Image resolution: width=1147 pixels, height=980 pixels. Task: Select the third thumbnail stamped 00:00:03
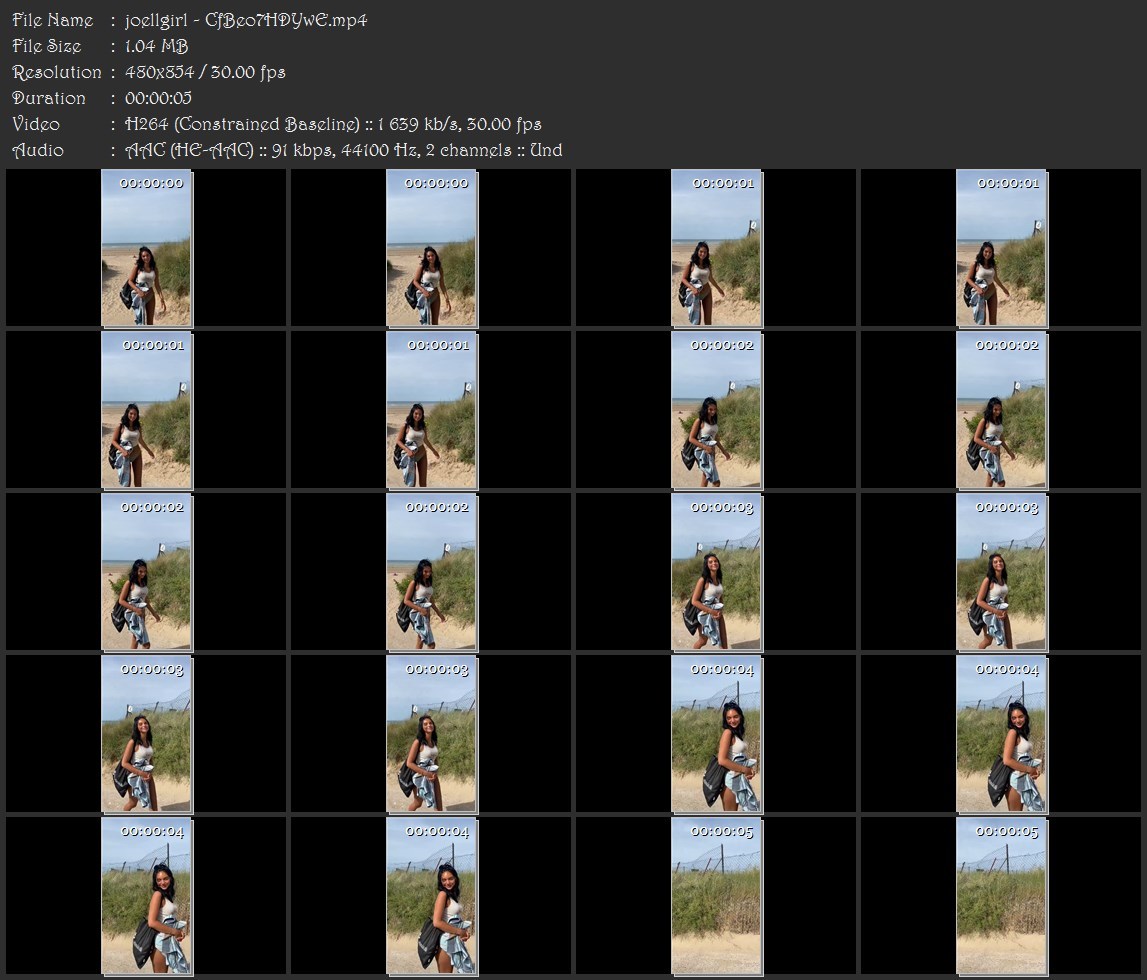(x=146, y=734)
